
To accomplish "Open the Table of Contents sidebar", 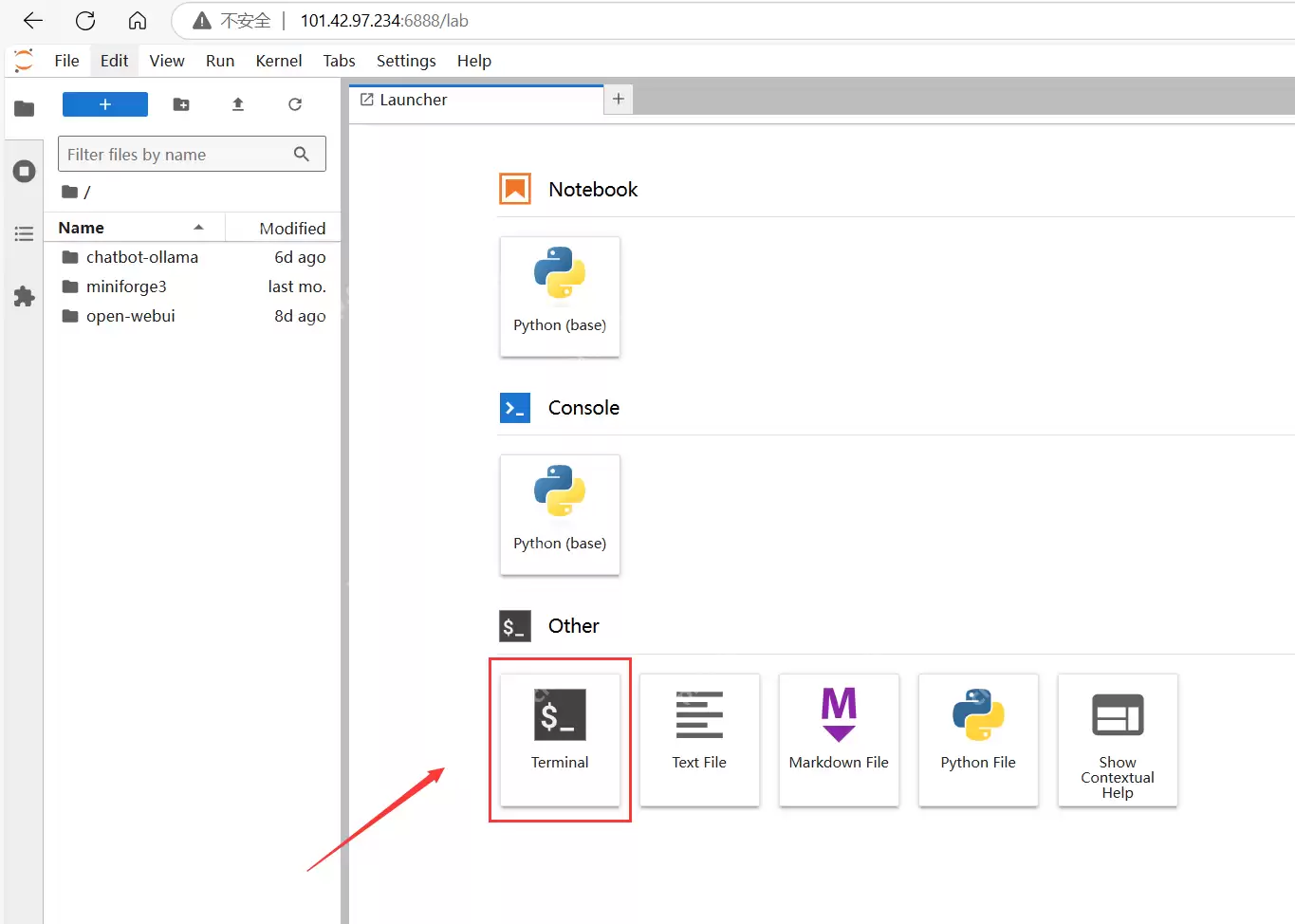I will coord(25,233).
